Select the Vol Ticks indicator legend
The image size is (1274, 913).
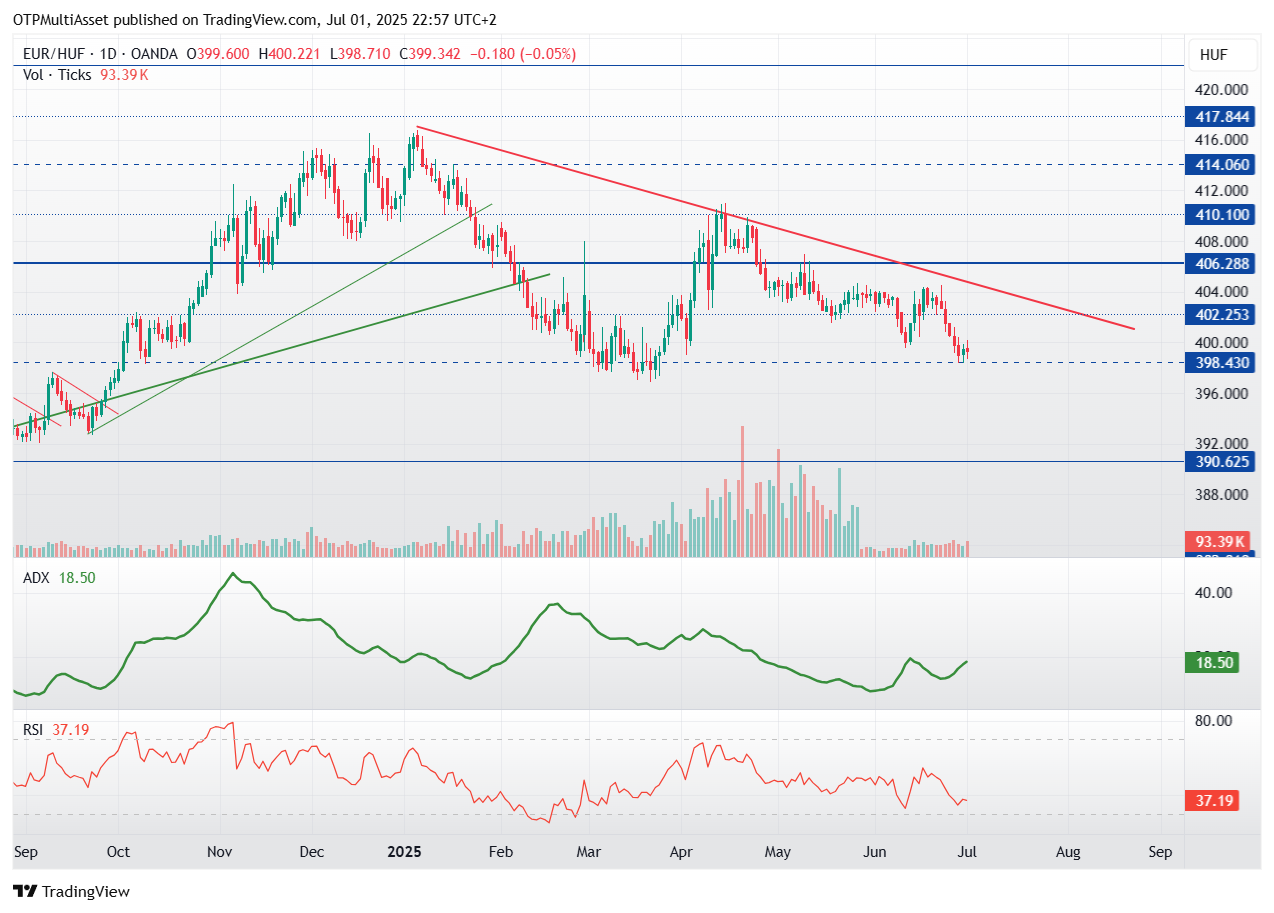(85, 75)
